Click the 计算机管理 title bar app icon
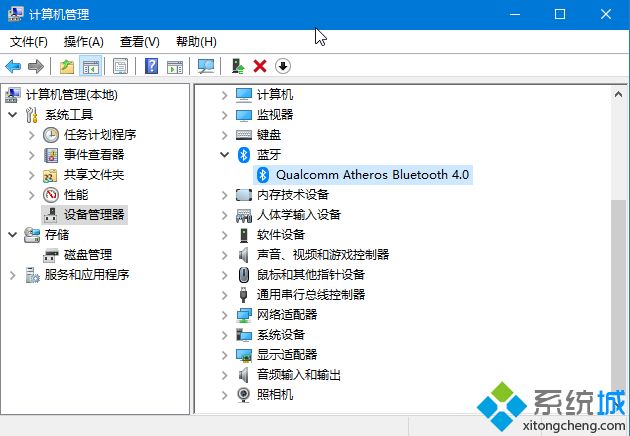630x436 pixels. (15, 15)
